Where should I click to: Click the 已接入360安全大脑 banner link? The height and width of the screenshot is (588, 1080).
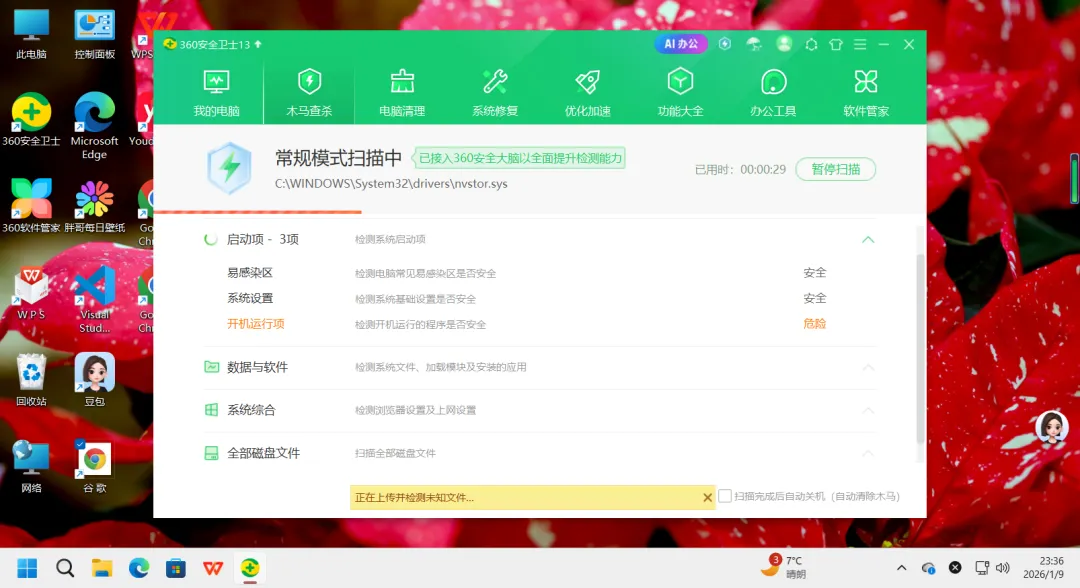click(x=520, y=158)
